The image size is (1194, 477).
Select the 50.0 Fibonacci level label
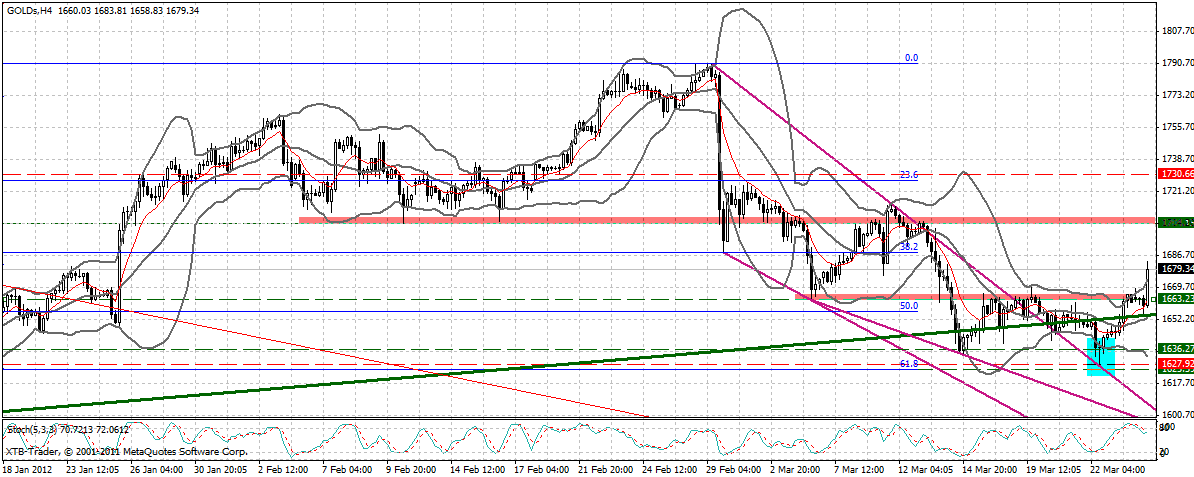[x=909, y=306]
